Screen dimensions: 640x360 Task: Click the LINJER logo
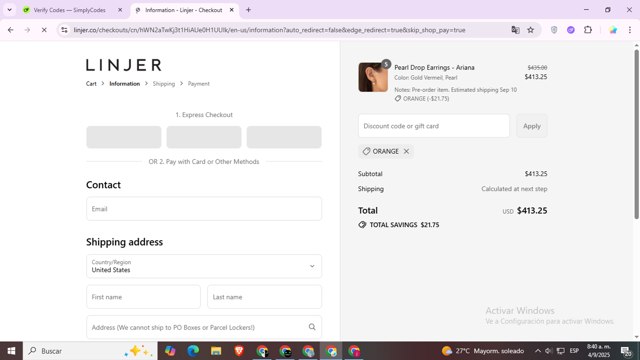click(x=124, y=65)
